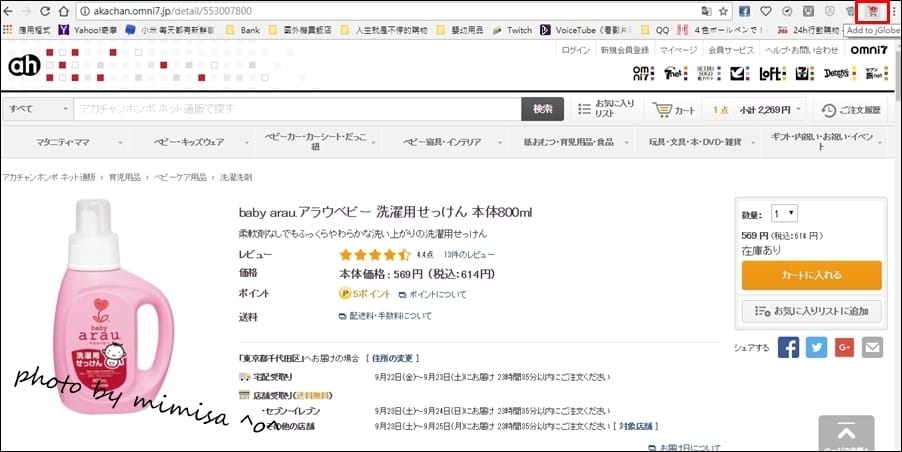
Task: Click the arau detergent bottle image
Action: point(114,306)
